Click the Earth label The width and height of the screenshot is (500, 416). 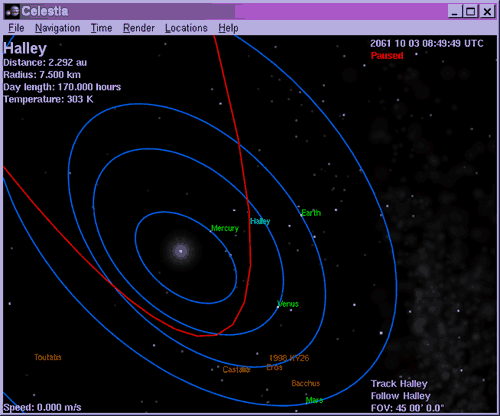(311, 213)
